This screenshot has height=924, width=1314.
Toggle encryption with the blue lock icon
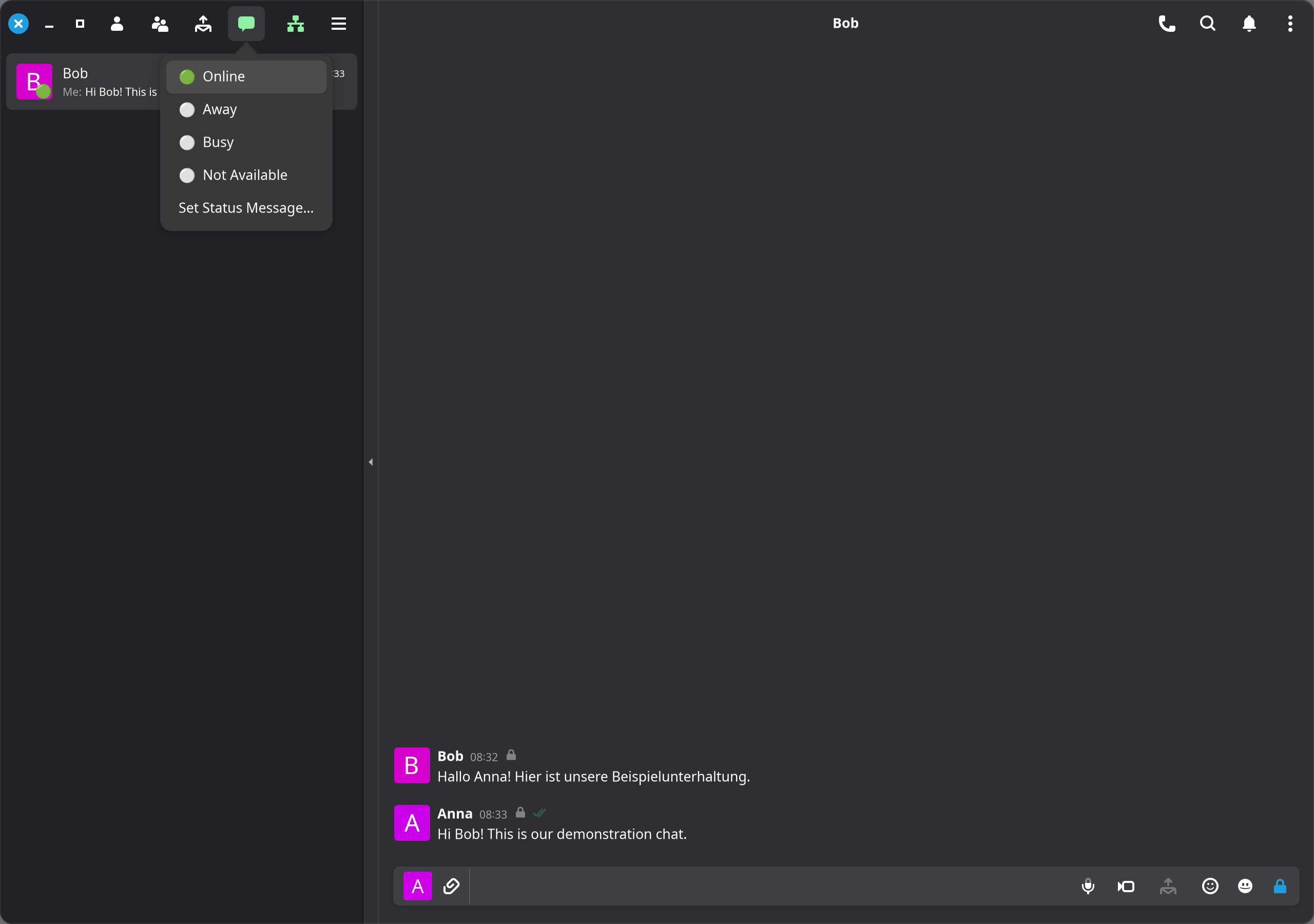pos(1280,886)
